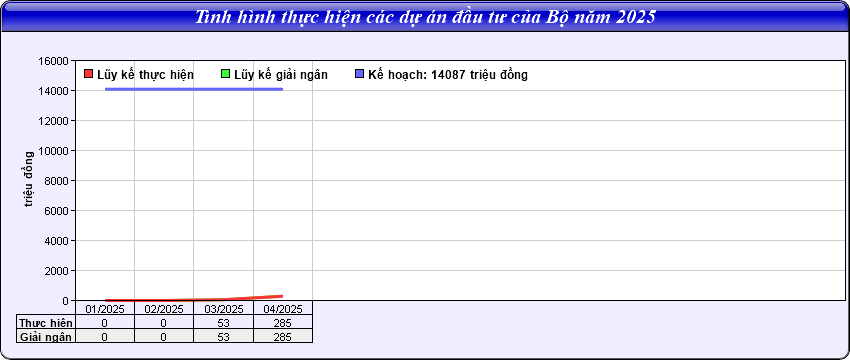Select the Lũy kế thực hiện legend label
Image resolution: width=850 pixels, height=360 pixels.
145,75
